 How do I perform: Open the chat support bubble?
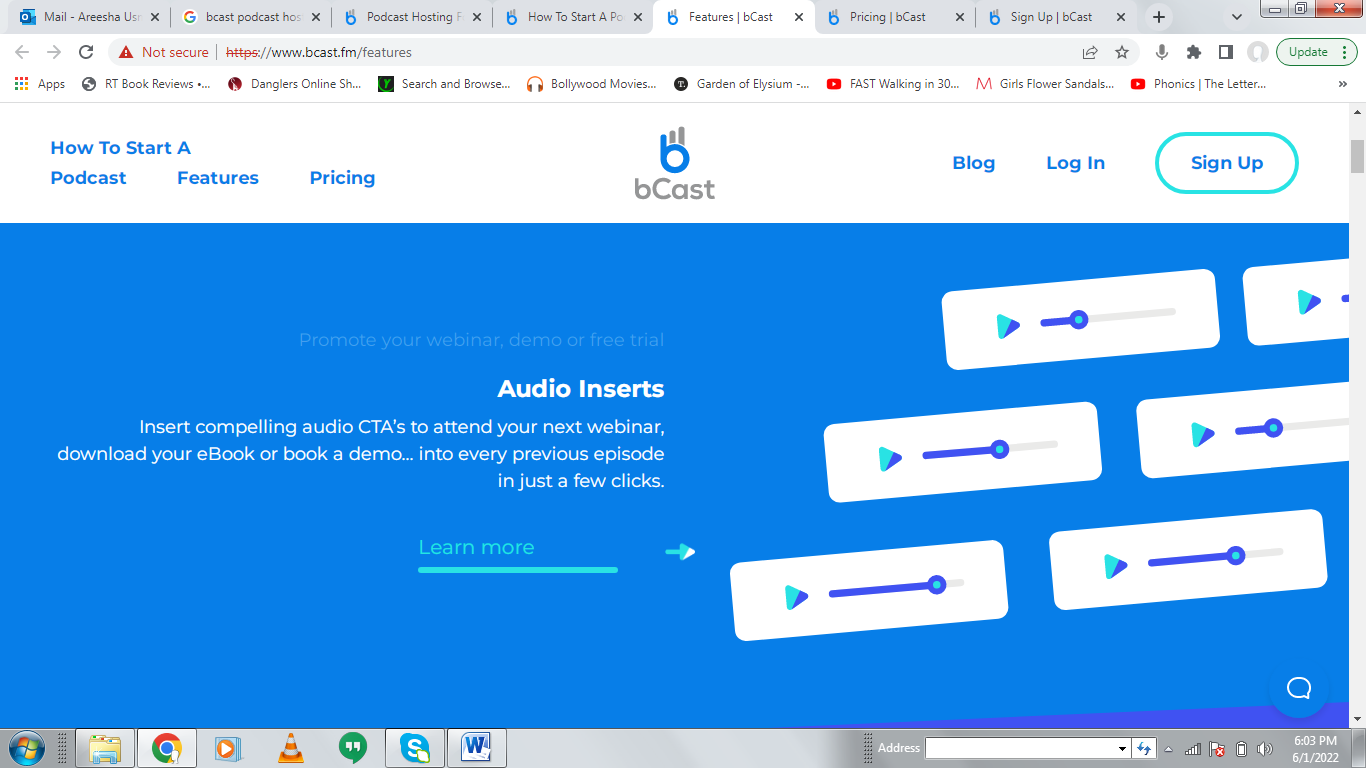[x=1298, y=688]
